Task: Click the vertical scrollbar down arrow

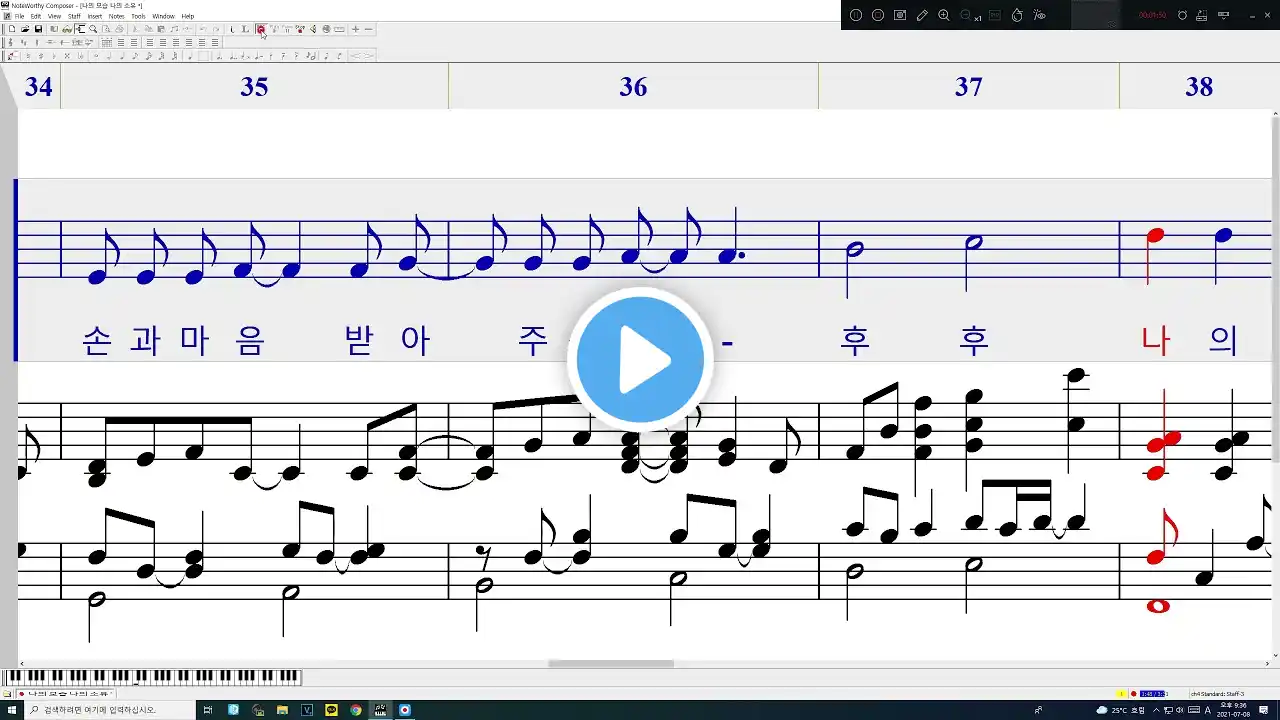Action: point(1273,656)
